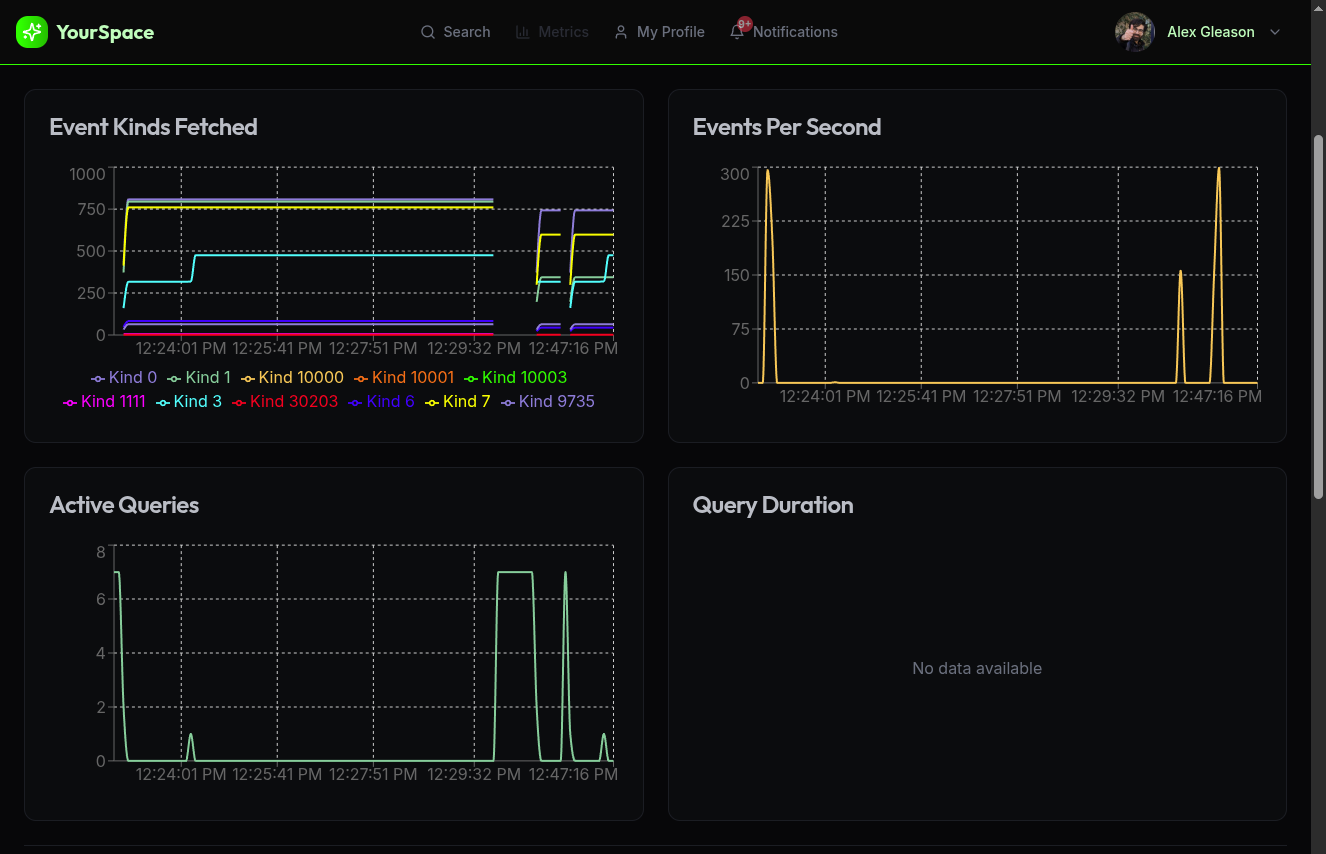The image size is (1326, 854).
Task: Click the Notifications nav label
Action: coord(795,32)
